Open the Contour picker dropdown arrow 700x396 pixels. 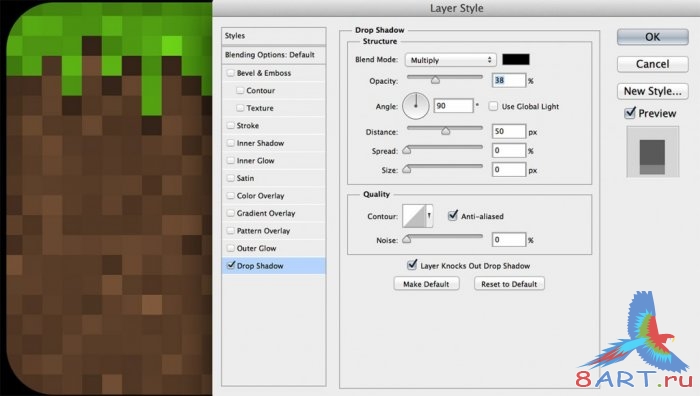point(429,216)
